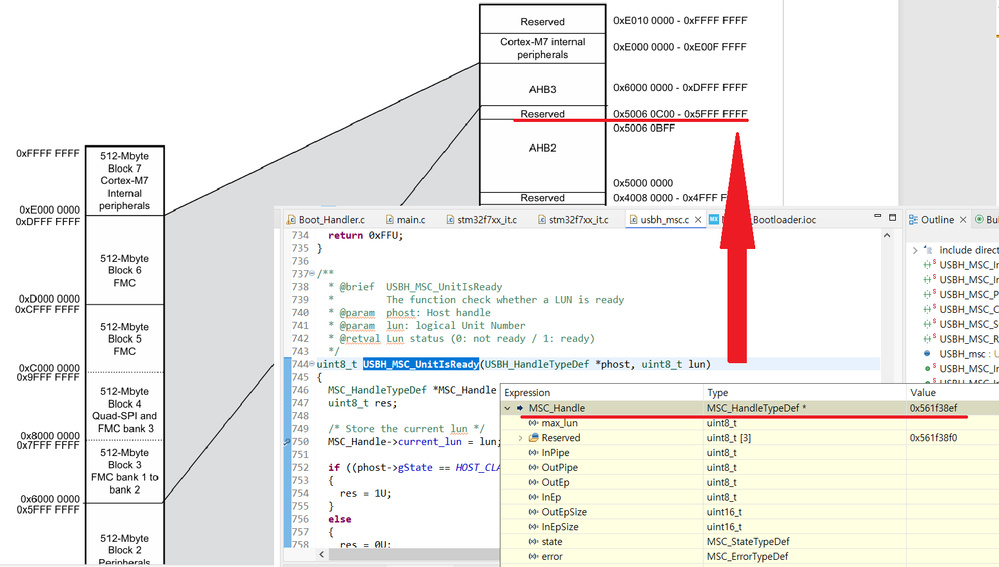Image resolution: width=999 pixels, height=567 pixels.
Task: Click the variable icon beside OutEp
Action: point(533,482)
